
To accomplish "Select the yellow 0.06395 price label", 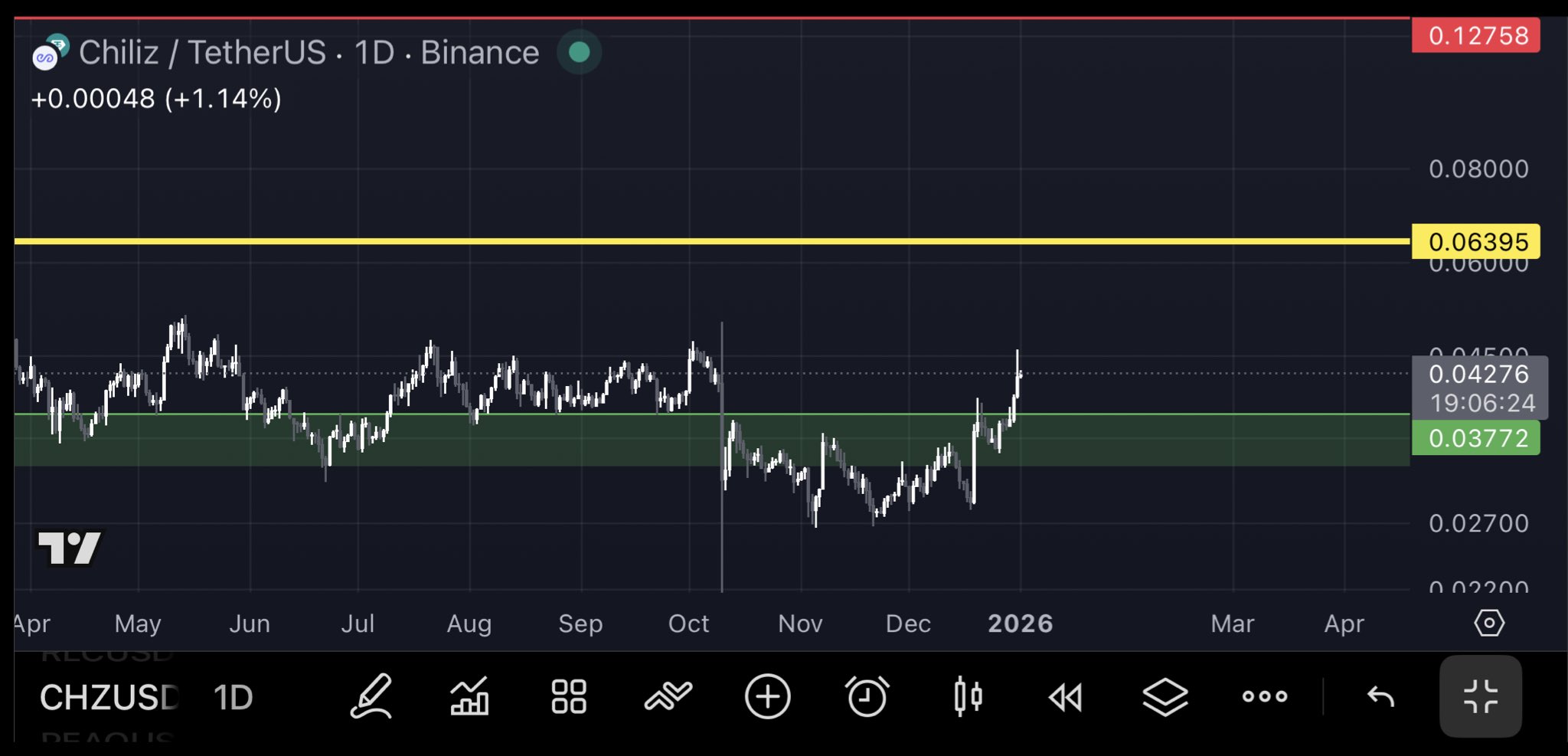I will tap(1475, 242).
